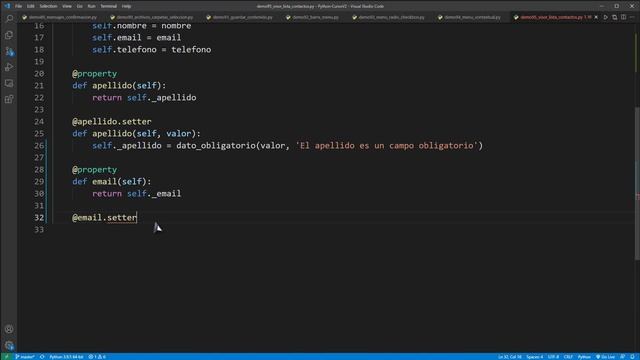Click '@property' decorator on line 20

[x=95, y=74]
